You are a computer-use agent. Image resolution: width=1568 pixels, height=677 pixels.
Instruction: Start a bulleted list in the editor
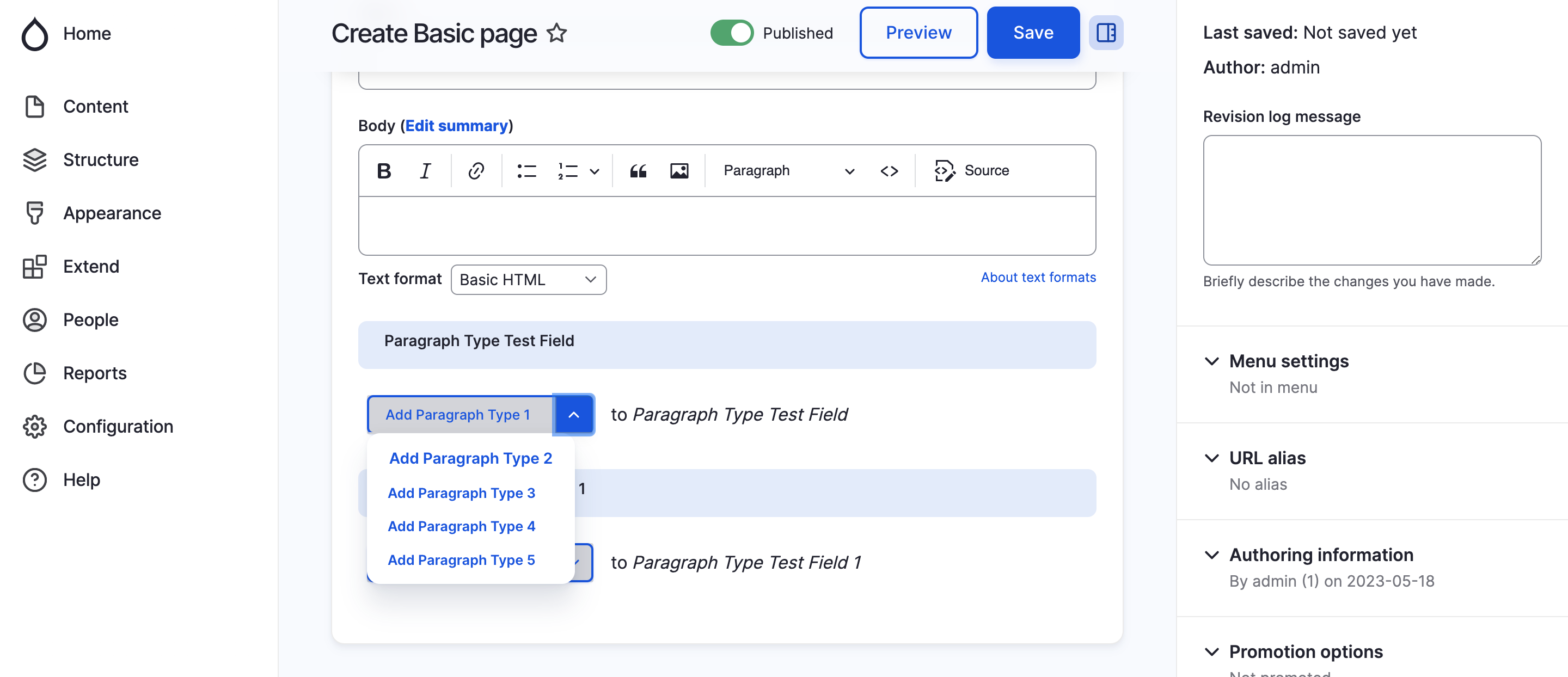[526, 170]
